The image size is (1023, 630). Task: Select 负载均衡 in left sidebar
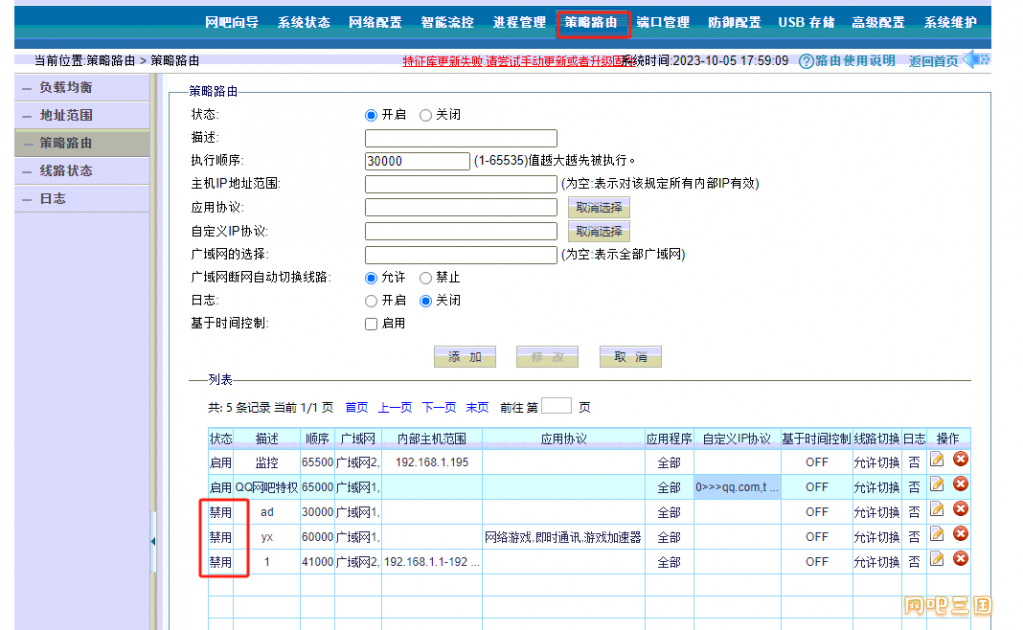pos(66,88)
